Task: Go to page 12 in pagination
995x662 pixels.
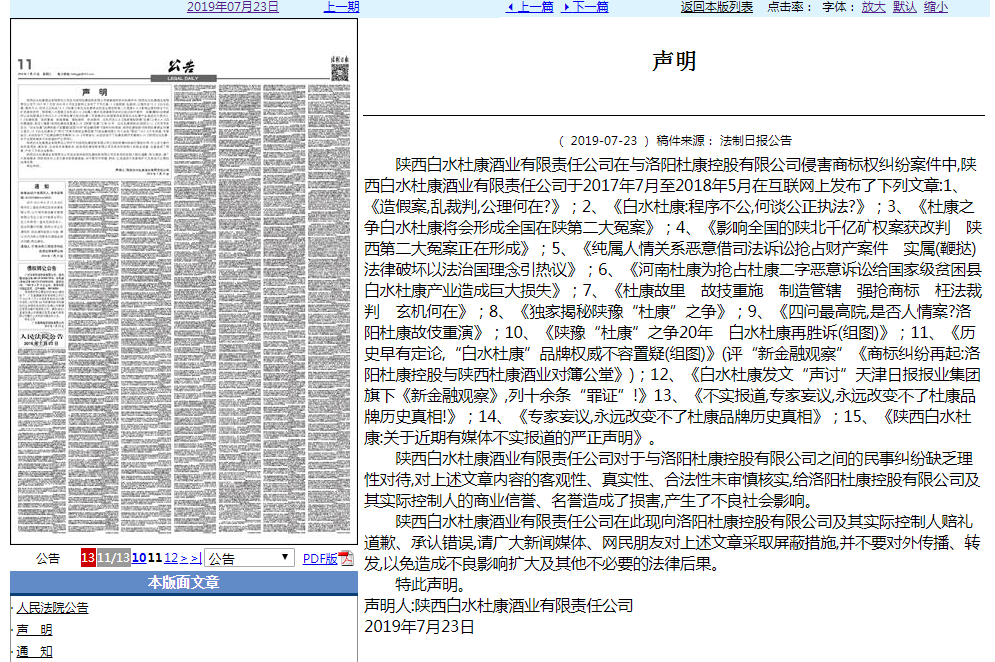Action: pos(171,558)
